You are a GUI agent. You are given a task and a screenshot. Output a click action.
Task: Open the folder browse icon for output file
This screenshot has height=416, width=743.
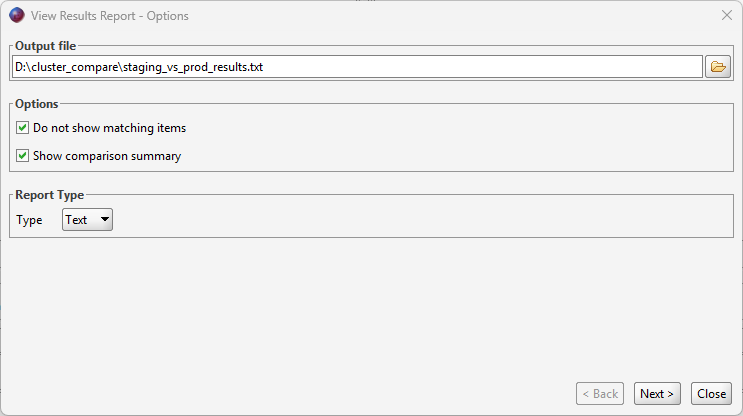(x=717, y=67)
